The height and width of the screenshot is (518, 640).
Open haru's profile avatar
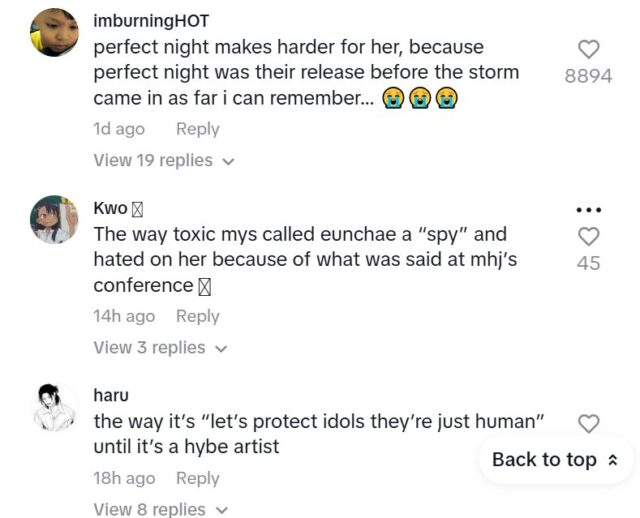pyautogui.click(x=54, y=407)
